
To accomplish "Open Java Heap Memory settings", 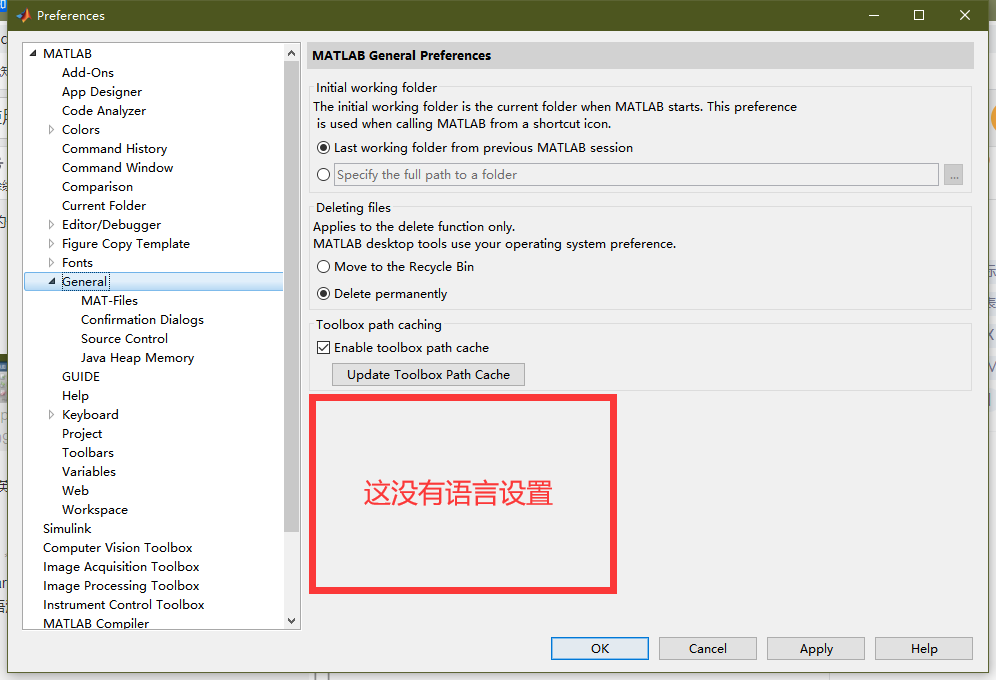I will [137, 357].
